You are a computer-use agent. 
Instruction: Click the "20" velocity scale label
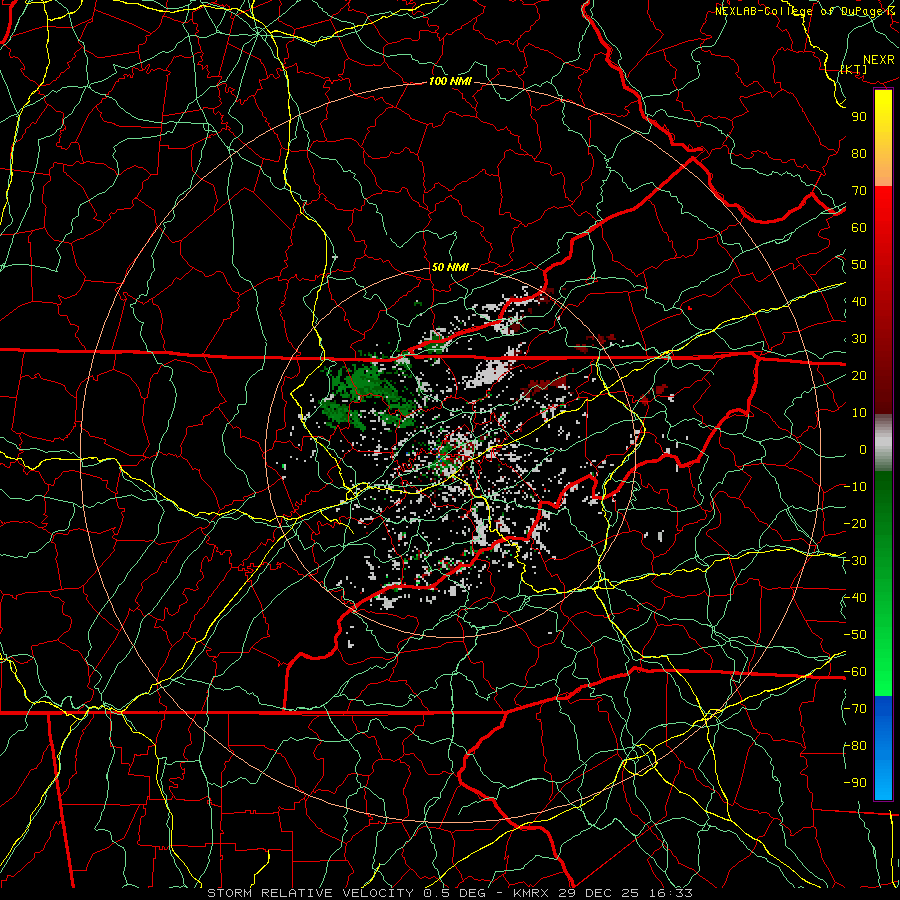tap(859, 376)
